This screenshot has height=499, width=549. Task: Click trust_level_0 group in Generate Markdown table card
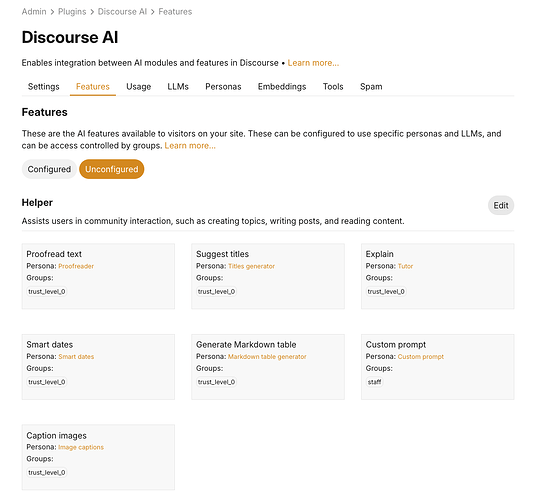point(216,382)
